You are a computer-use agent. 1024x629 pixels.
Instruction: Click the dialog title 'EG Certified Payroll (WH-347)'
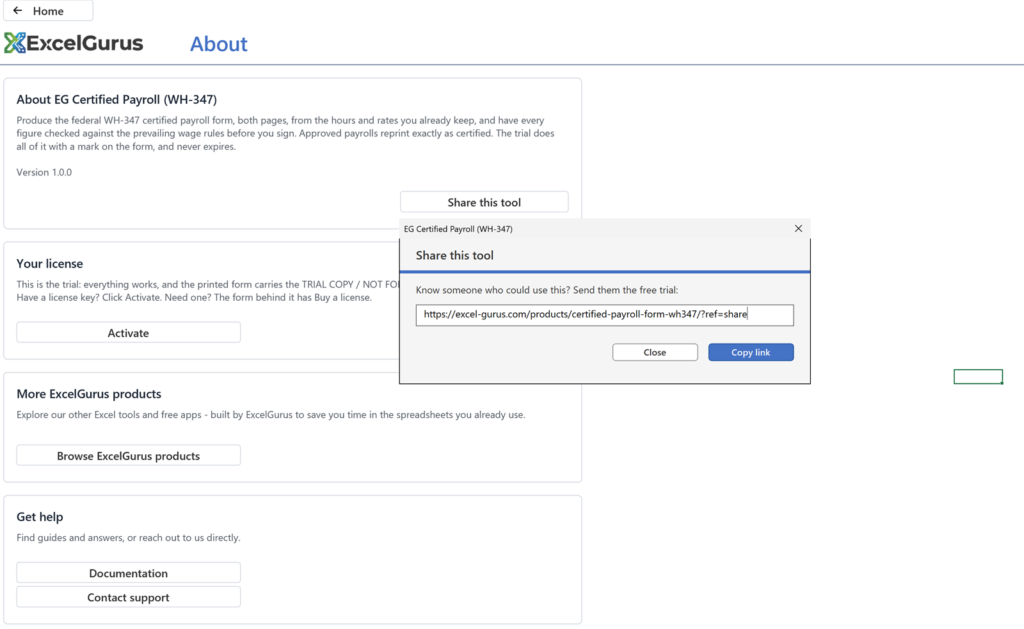click(458, 229)
